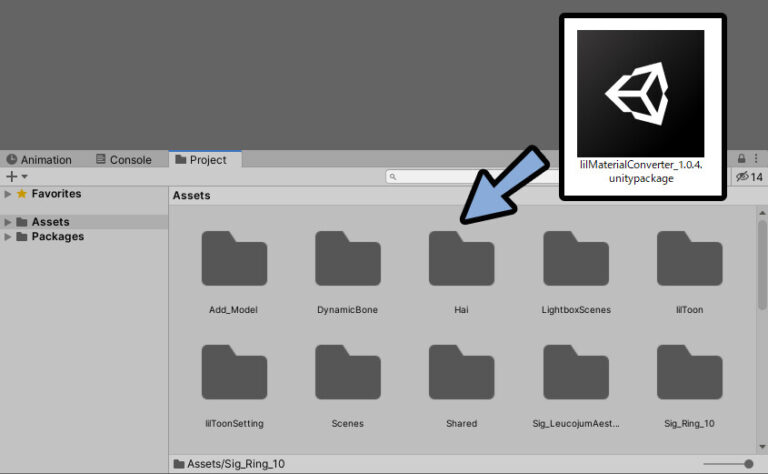This screenshot has height=474, width=768.
Task: Open the plus create asset dropdown
Action: [x=17, y=177]
